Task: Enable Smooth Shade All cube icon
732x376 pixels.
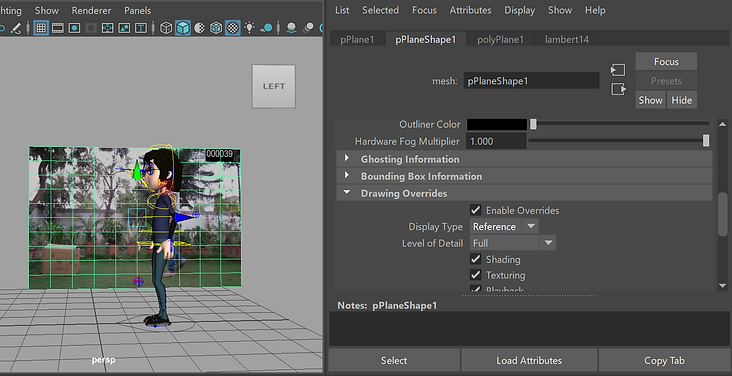Action: (183, 28)
